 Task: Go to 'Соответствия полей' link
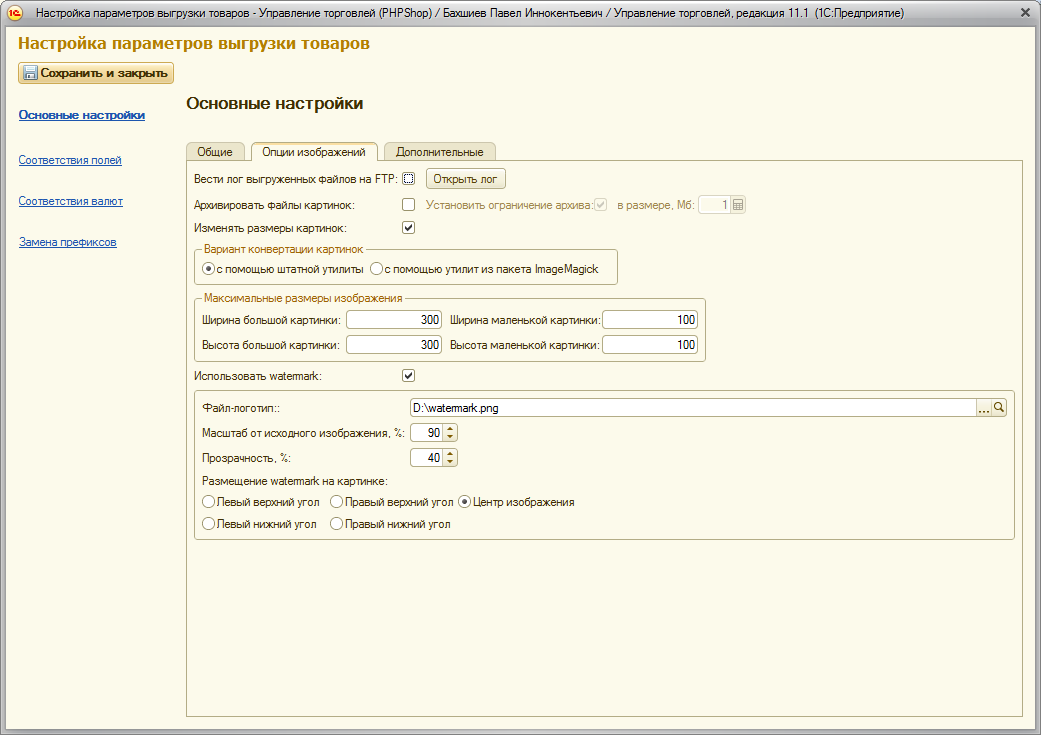coord(70,160)
